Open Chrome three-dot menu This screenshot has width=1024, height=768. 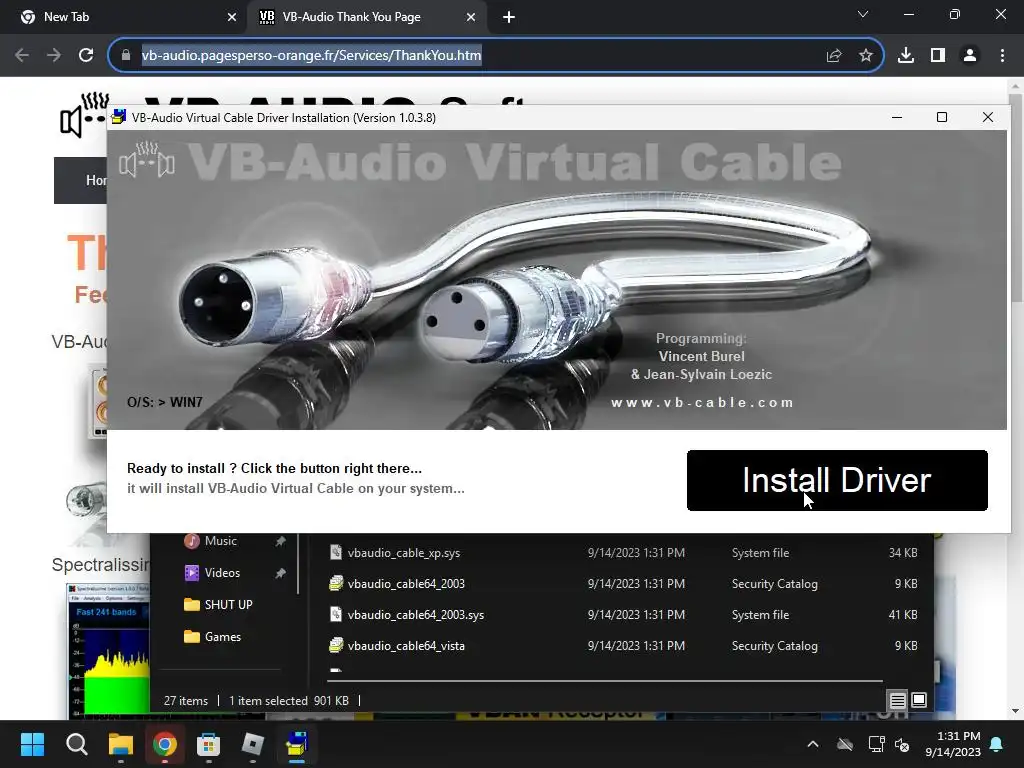click(1002, 56)
